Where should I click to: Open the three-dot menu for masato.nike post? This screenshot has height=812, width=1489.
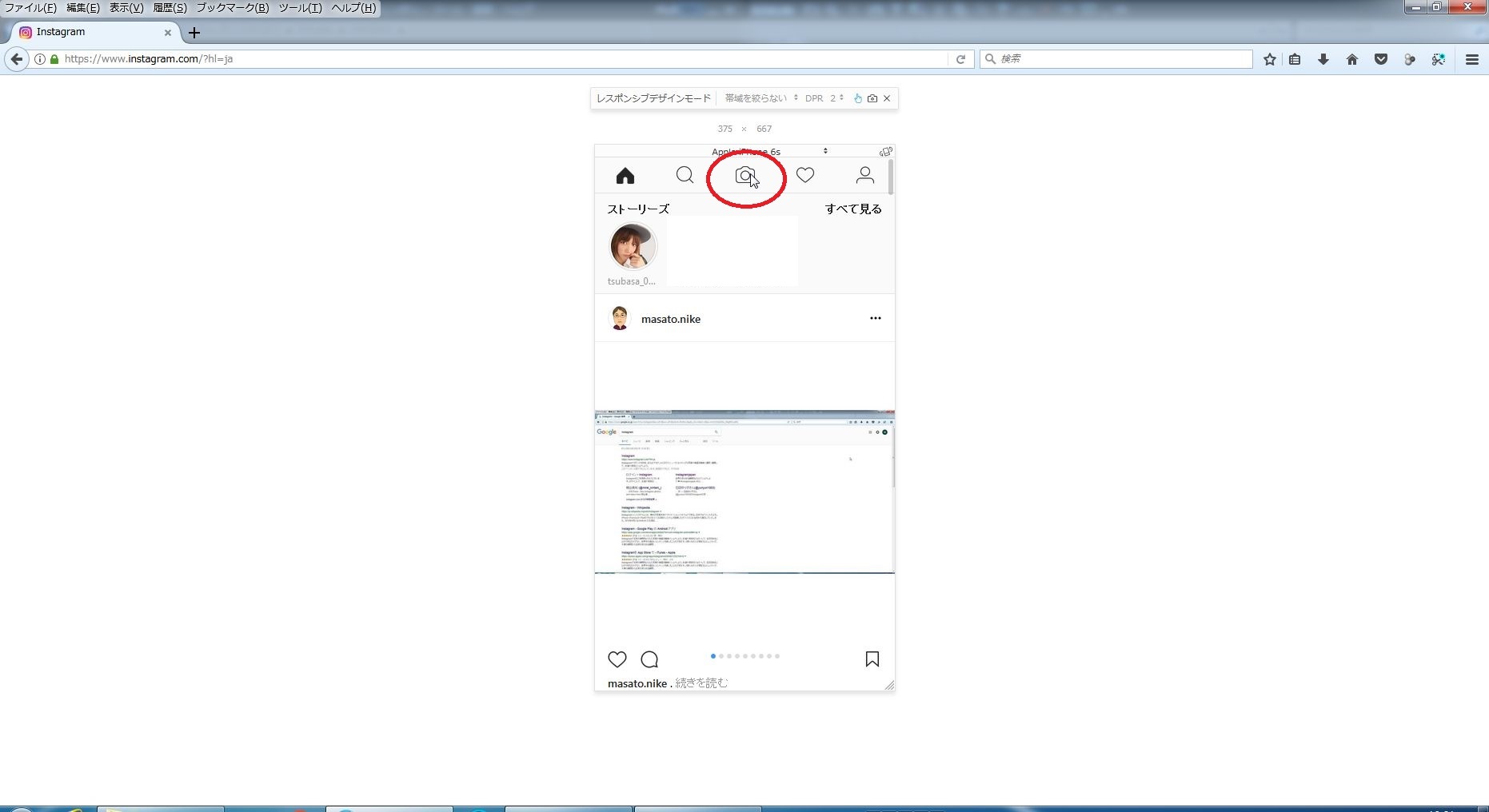point(876,318)
